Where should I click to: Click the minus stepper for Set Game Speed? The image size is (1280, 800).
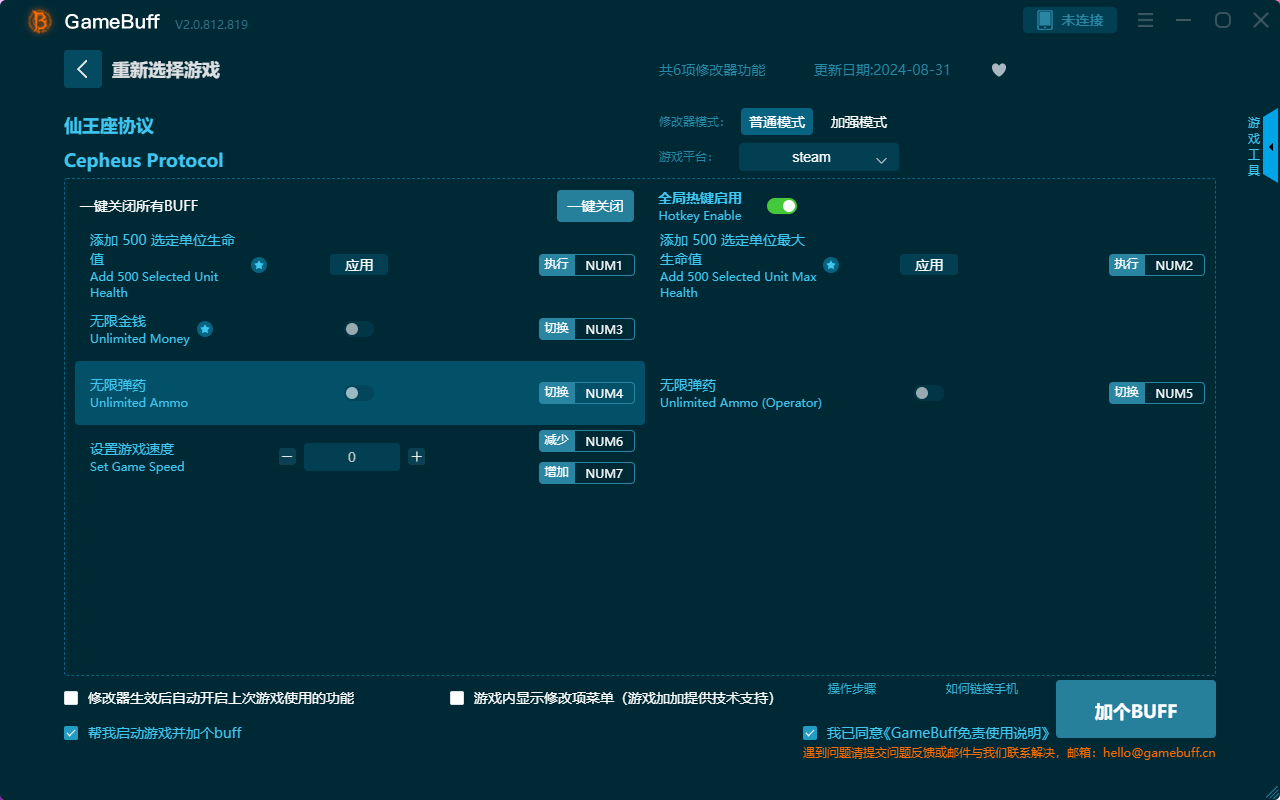(287, 456)
